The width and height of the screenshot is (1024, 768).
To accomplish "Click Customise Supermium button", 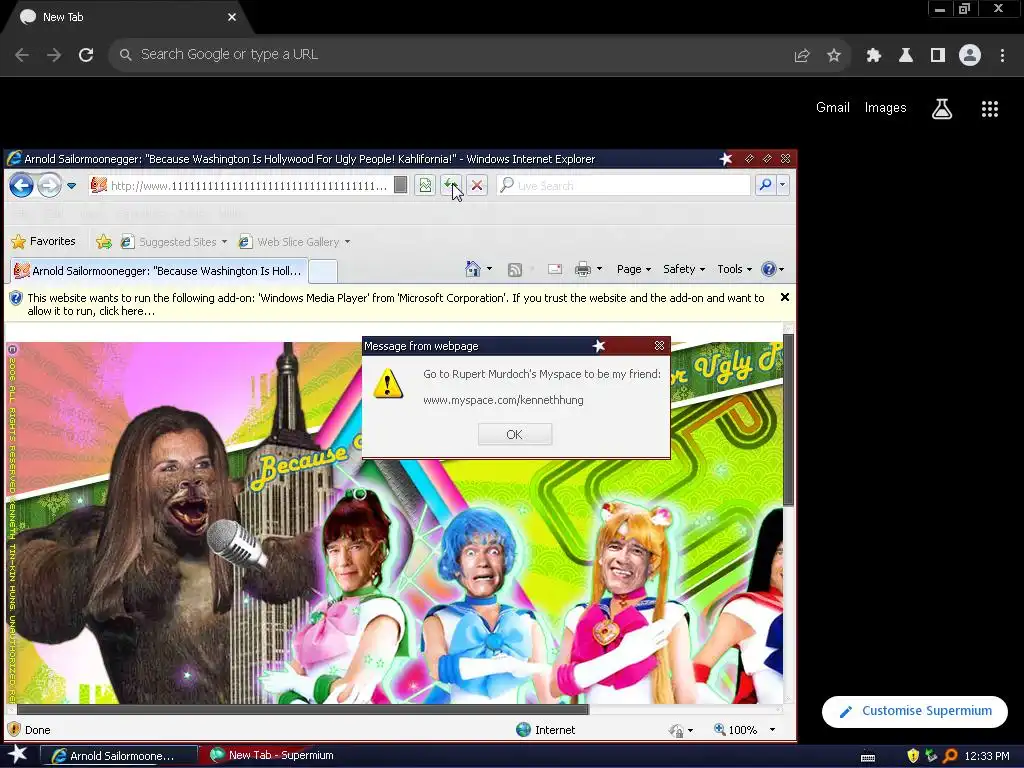I will point(914,711).
